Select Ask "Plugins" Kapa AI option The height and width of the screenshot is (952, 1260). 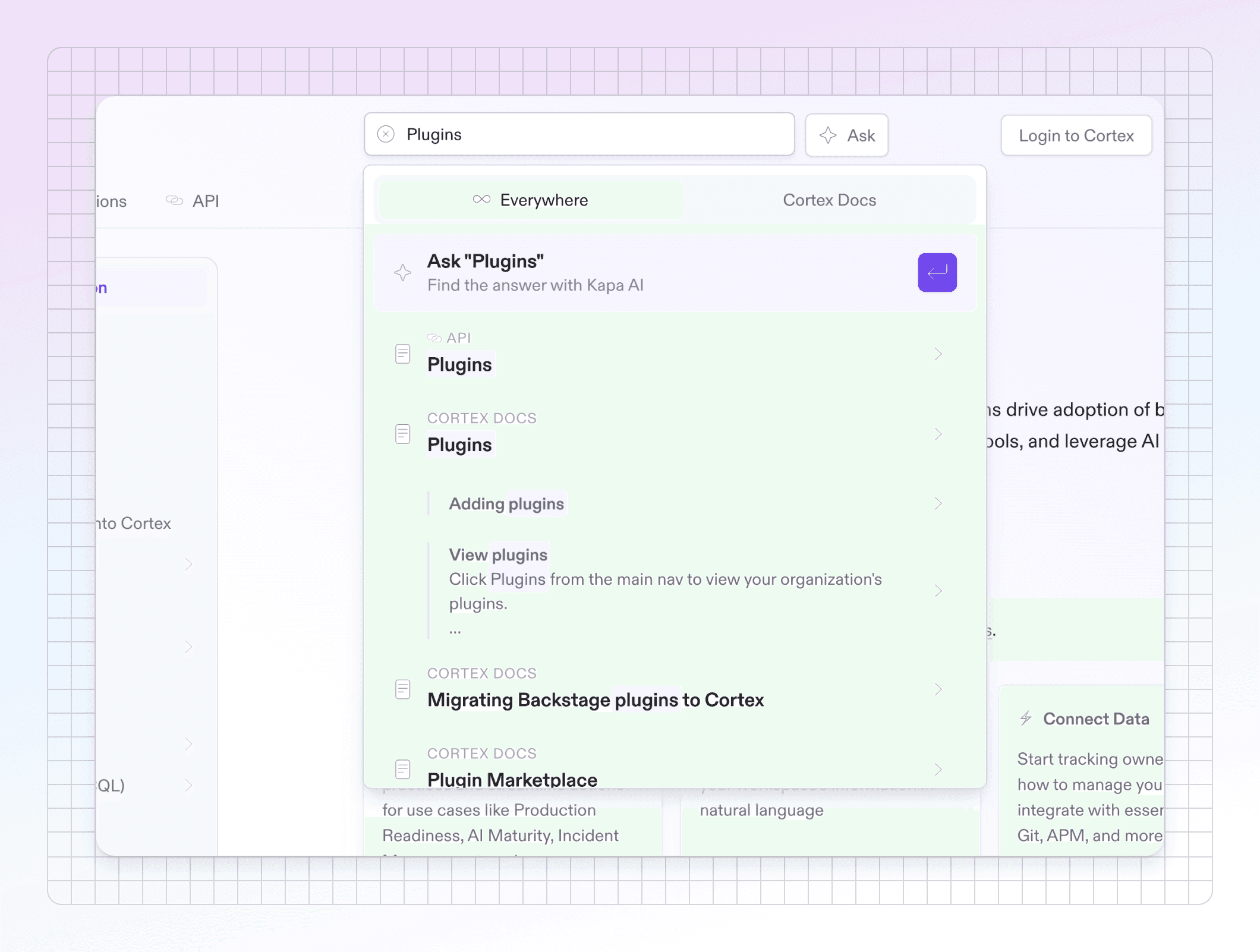(675, 273)
